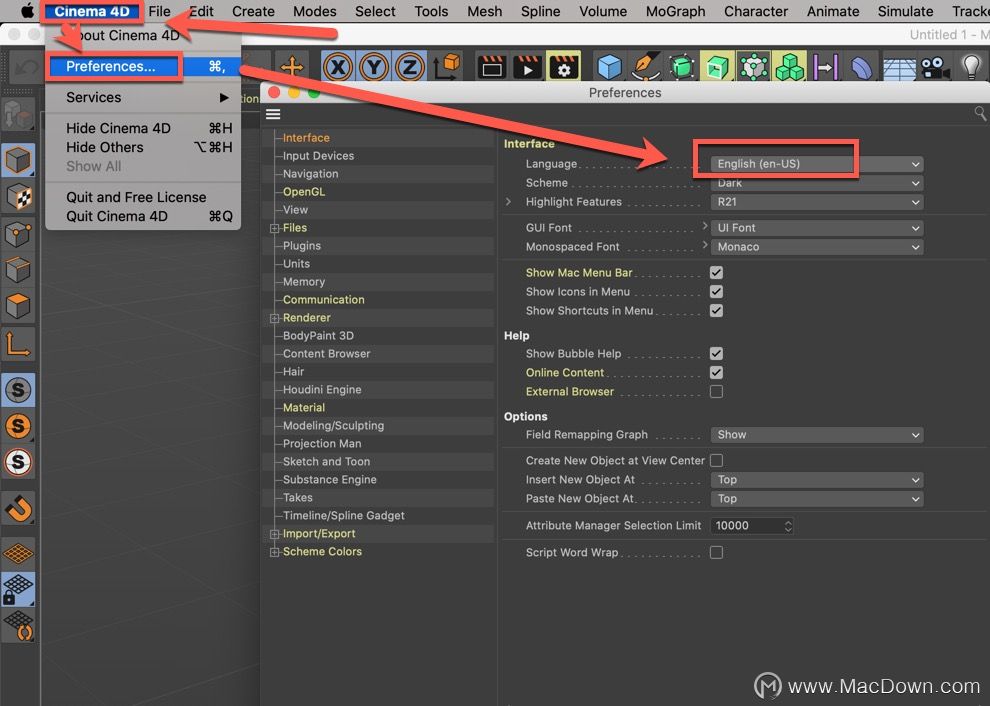Open the Language dropdown

pos(817,164)
